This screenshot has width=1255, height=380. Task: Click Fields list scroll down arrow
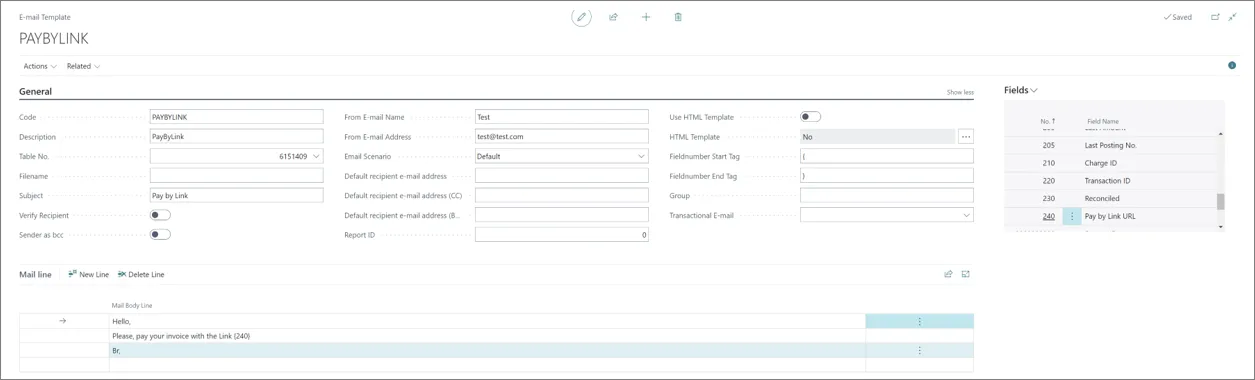click(1220, 227)
